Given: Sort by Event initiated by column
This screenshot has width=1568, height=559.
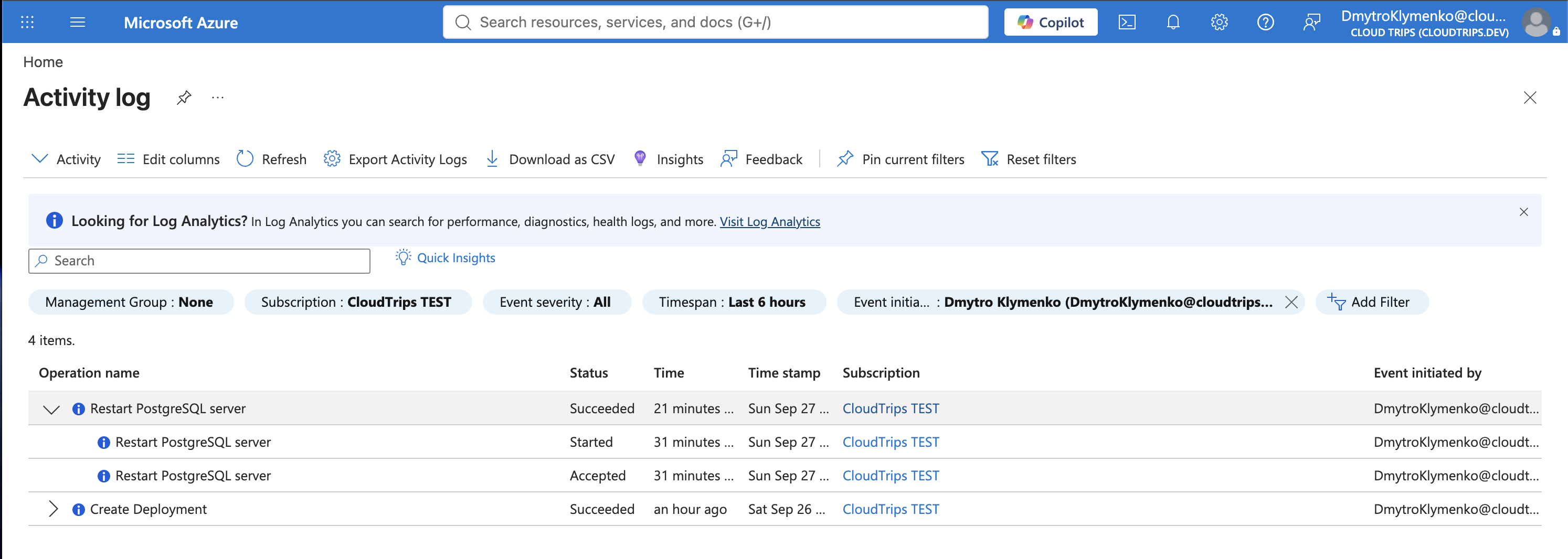Looking at the screenshot, I should point(1427,373).
